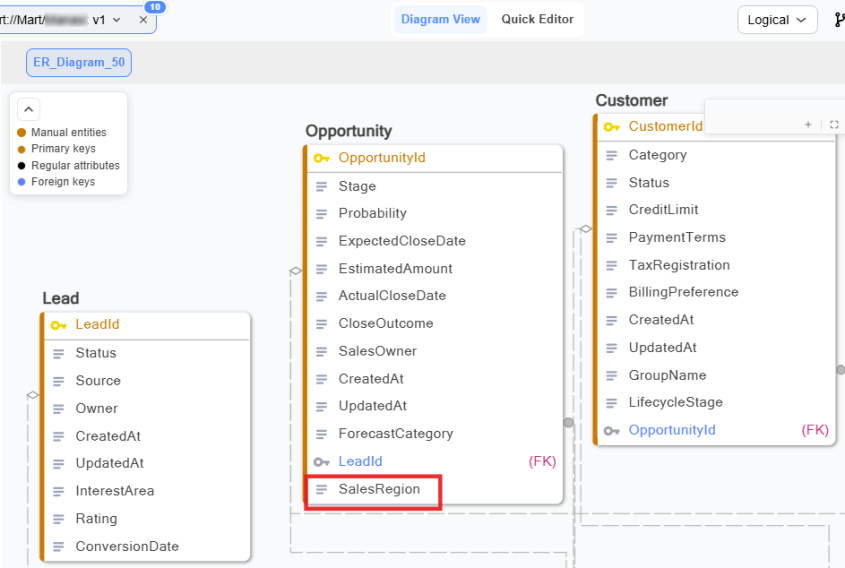The image size is (845, 568).
Task: Click the fullscreen icon in Customer toolbar
Action: (x=834, y=124)
